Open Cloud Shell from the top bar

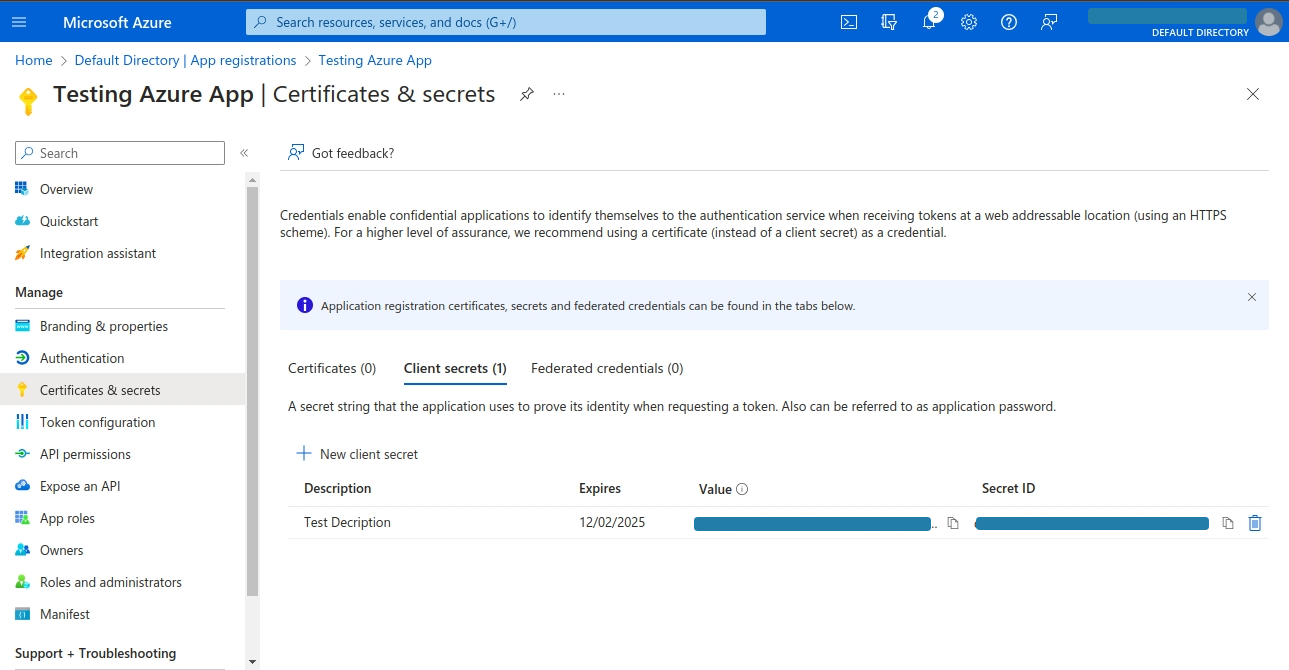pos(849,22)
